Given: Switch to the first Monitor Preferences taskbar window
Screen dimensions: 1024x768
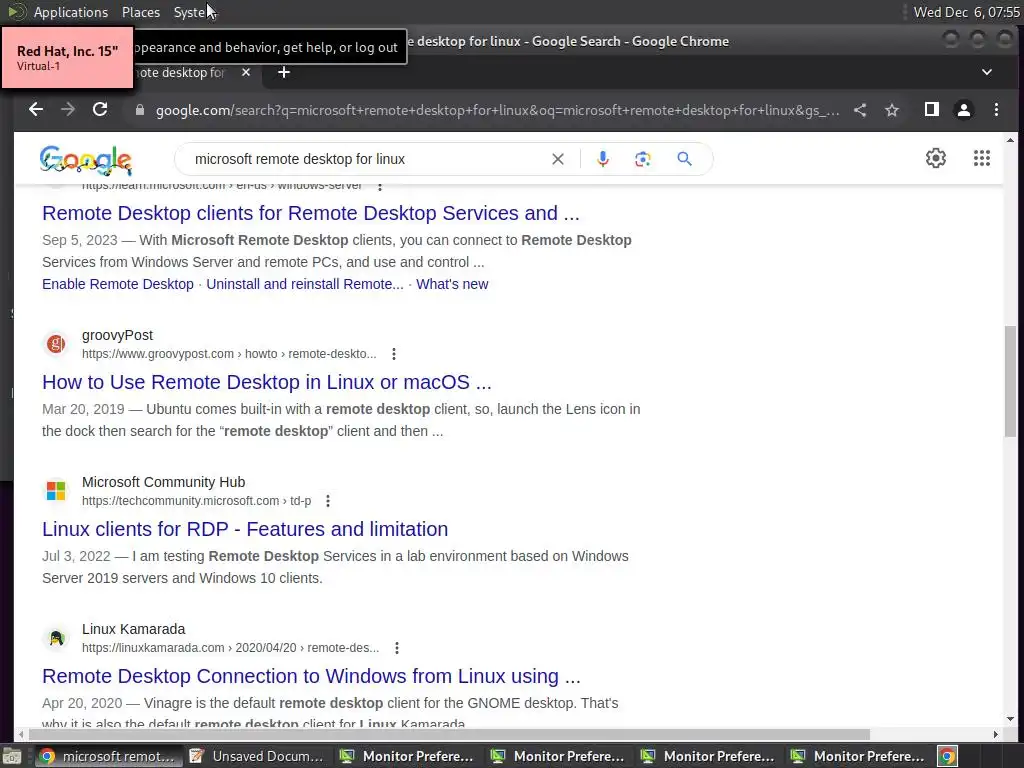Looking at the screenshot, I should (x=408, y=756).
